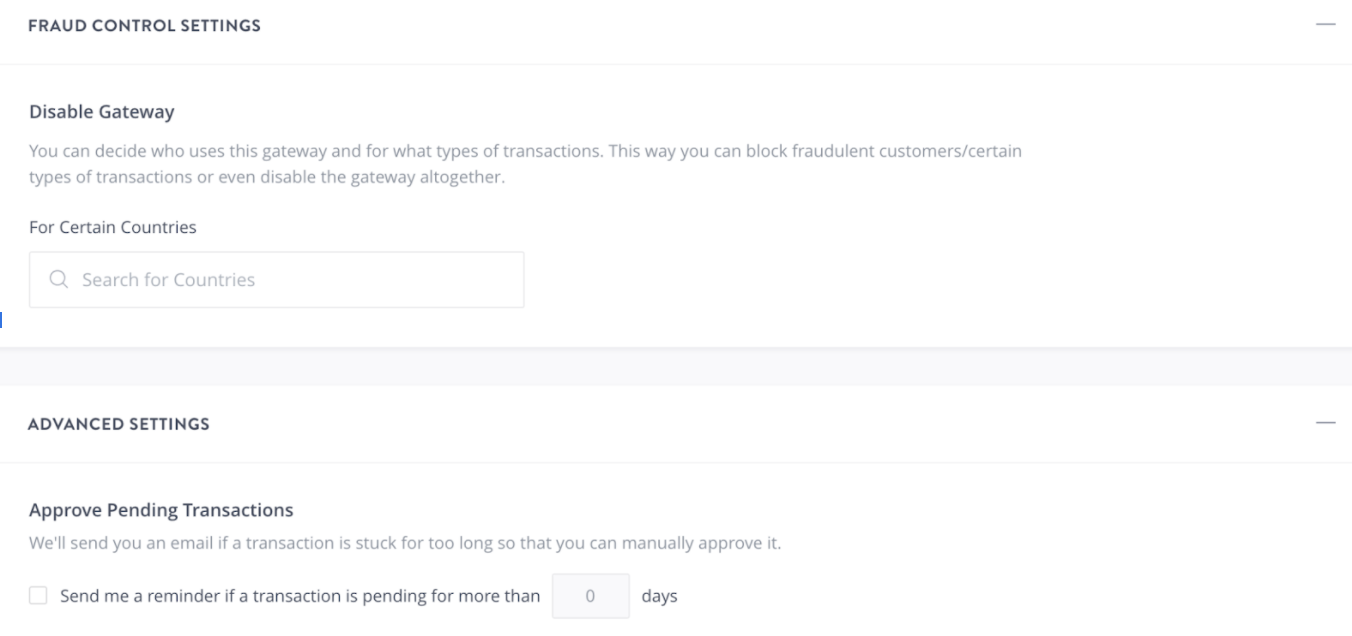Focus the Search for Countries field
1352x636 pixels.
click(290, 280)
